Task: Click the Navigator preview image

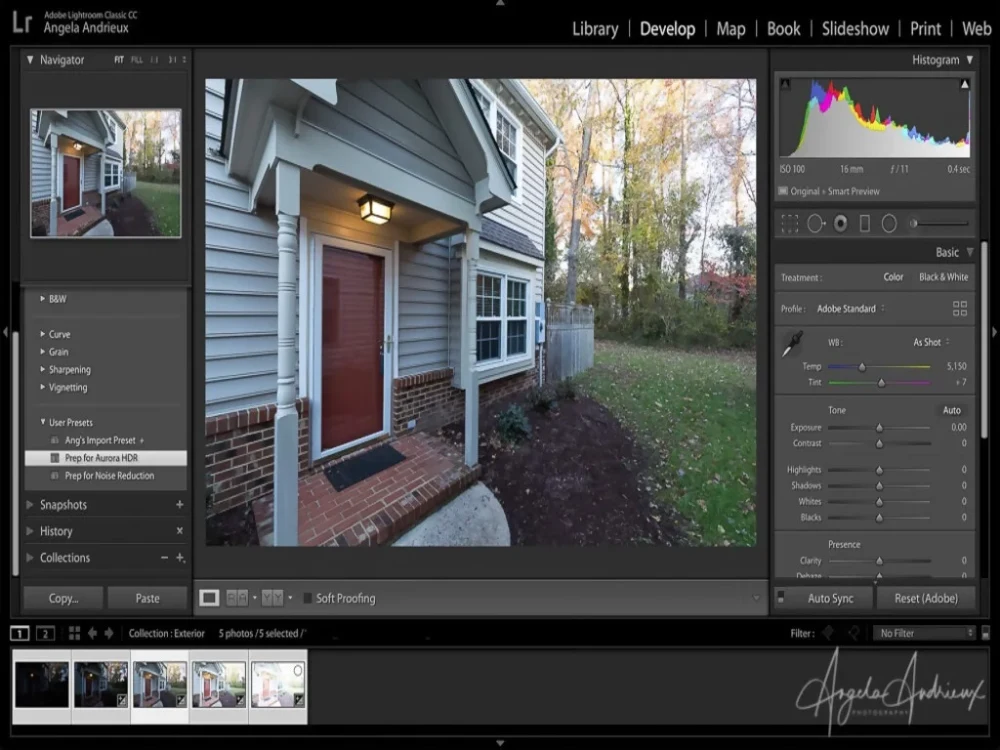Action: pos(106,173)
